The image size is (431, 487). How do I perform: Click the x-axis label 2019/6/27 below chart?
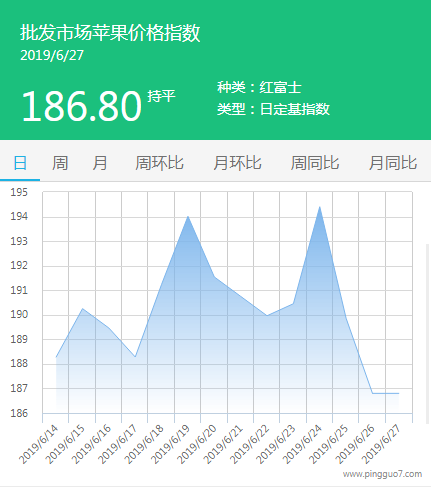point(381,445)
